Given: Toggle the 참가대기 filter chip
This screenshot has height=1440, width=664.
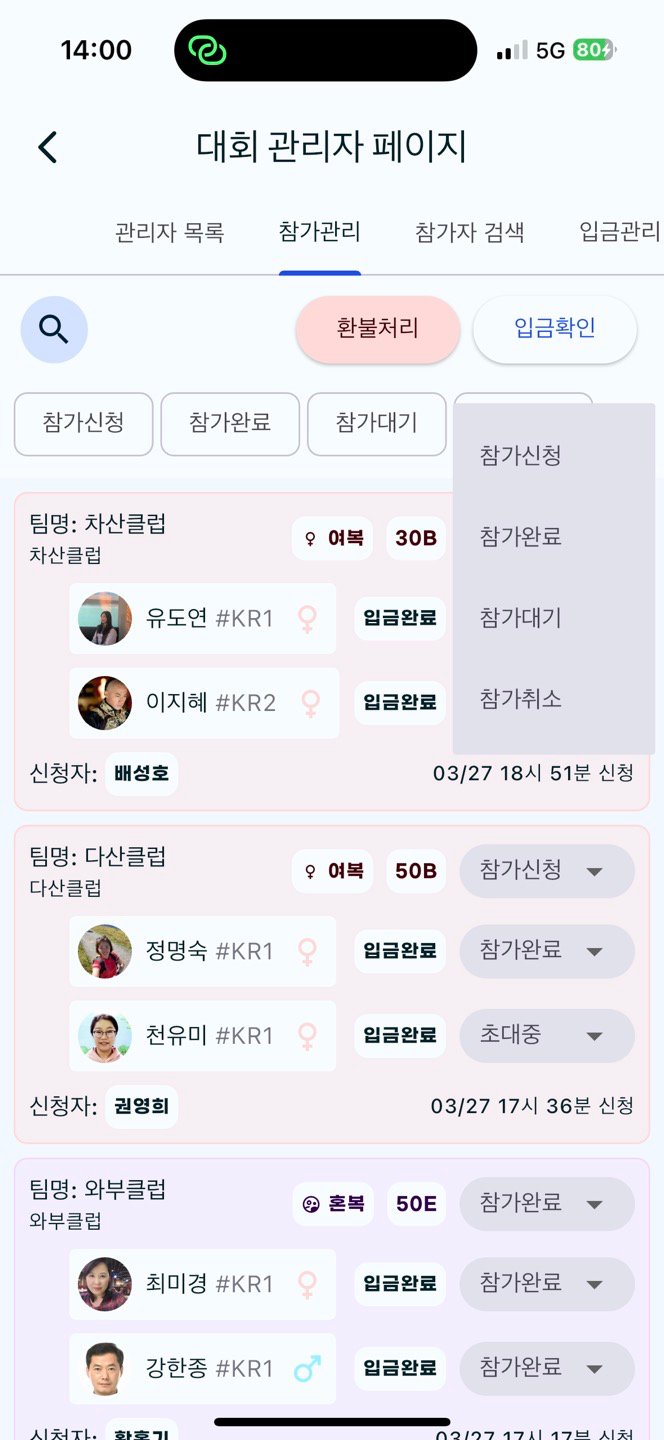Looking at the screenshot, I should tap(376, 423).
